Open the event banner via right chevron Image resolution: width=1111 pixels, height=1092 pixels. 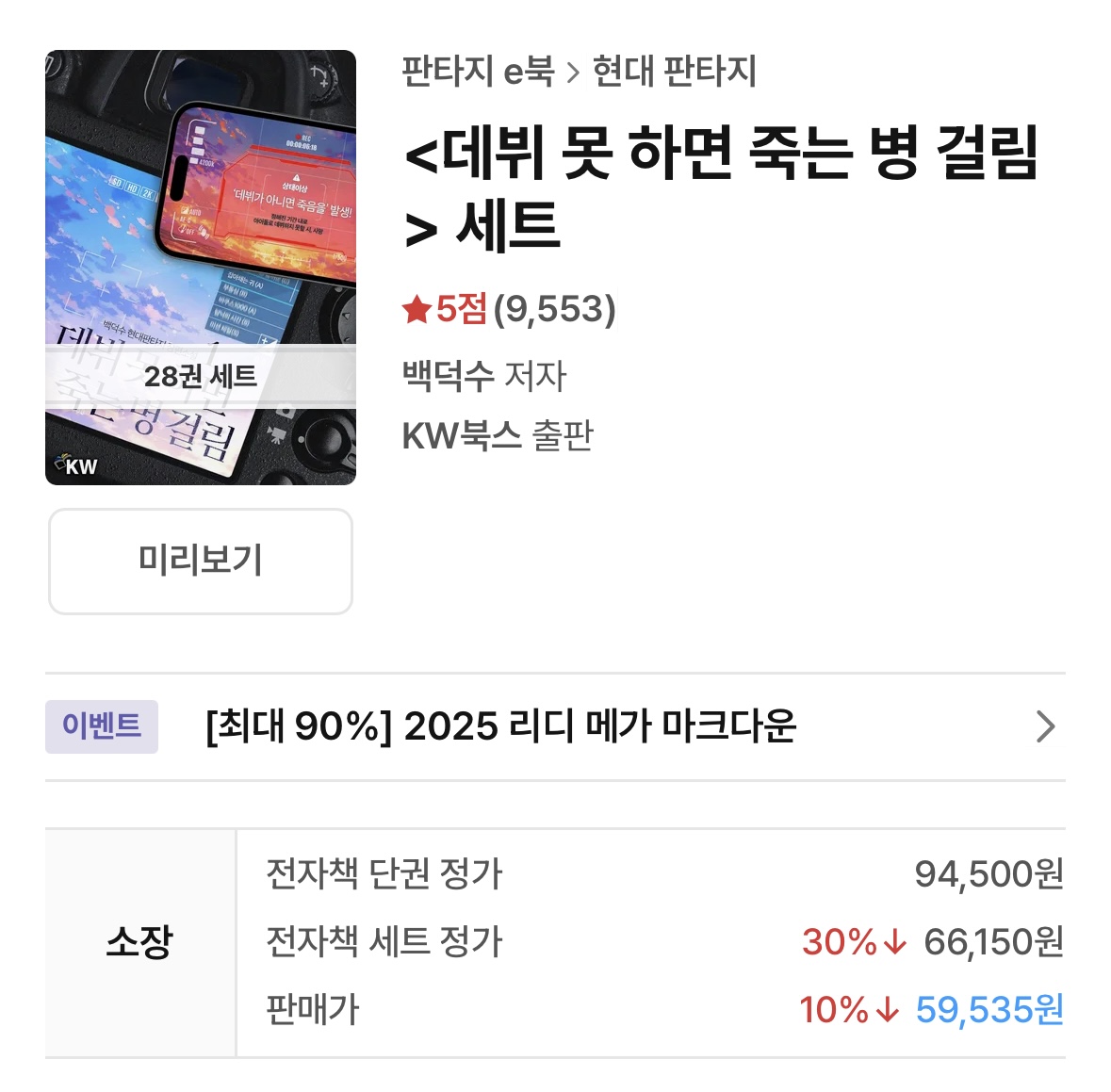pyautogui.click(x=1045, y=726)
